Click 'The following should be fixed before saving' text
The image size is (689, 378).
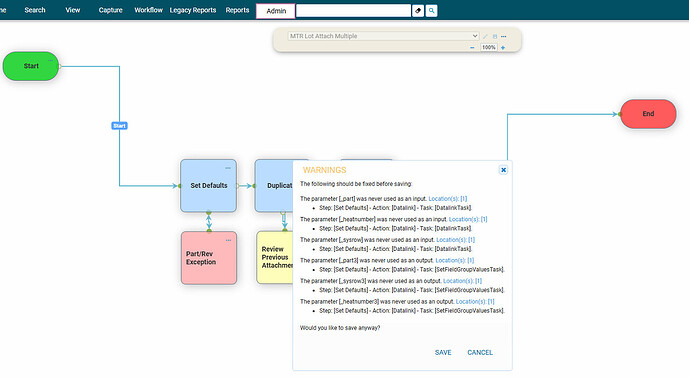(356, 184)
